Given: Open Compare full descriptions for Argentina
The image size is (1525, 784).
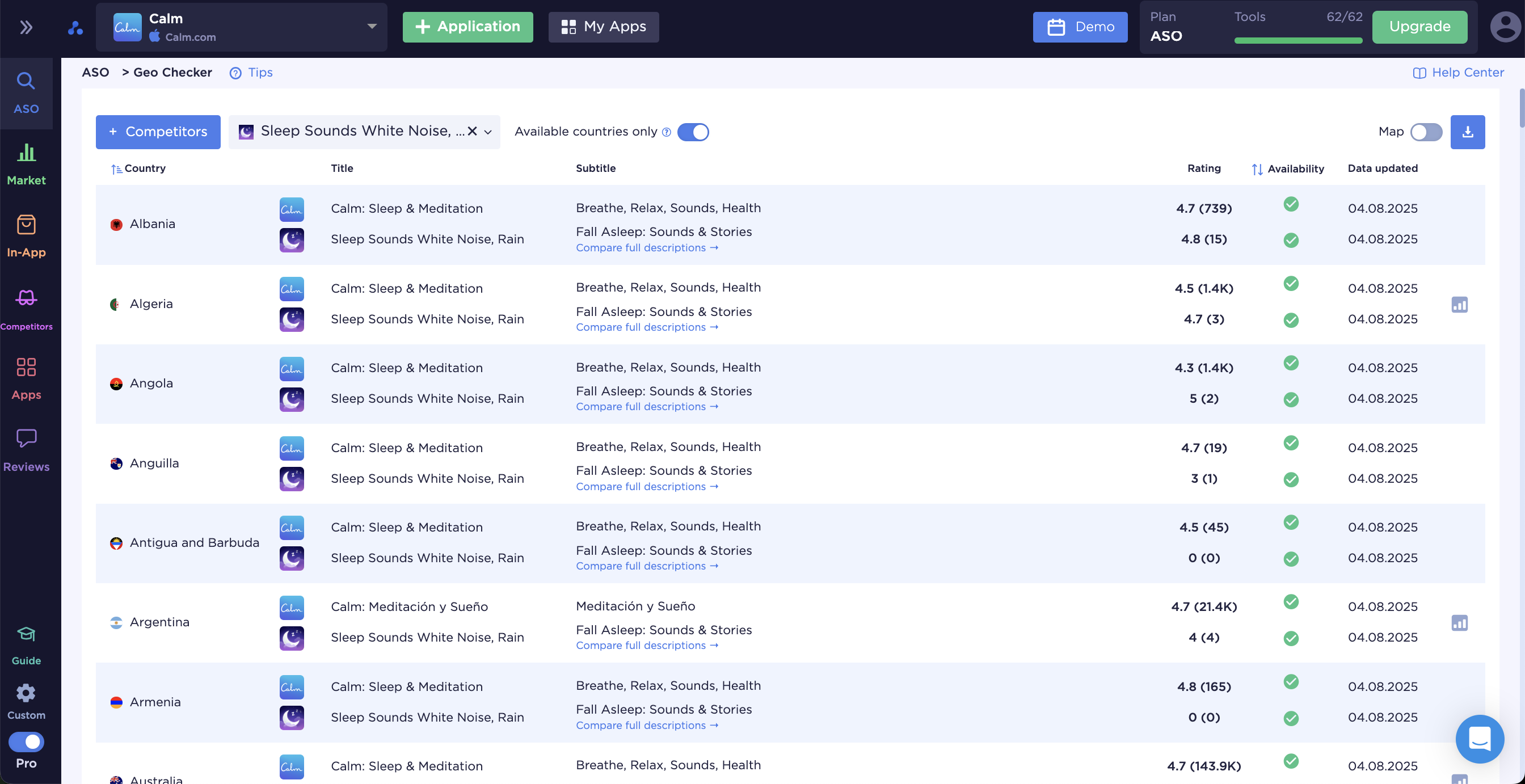Looking at the screenshot, I should tap(647, 645).
